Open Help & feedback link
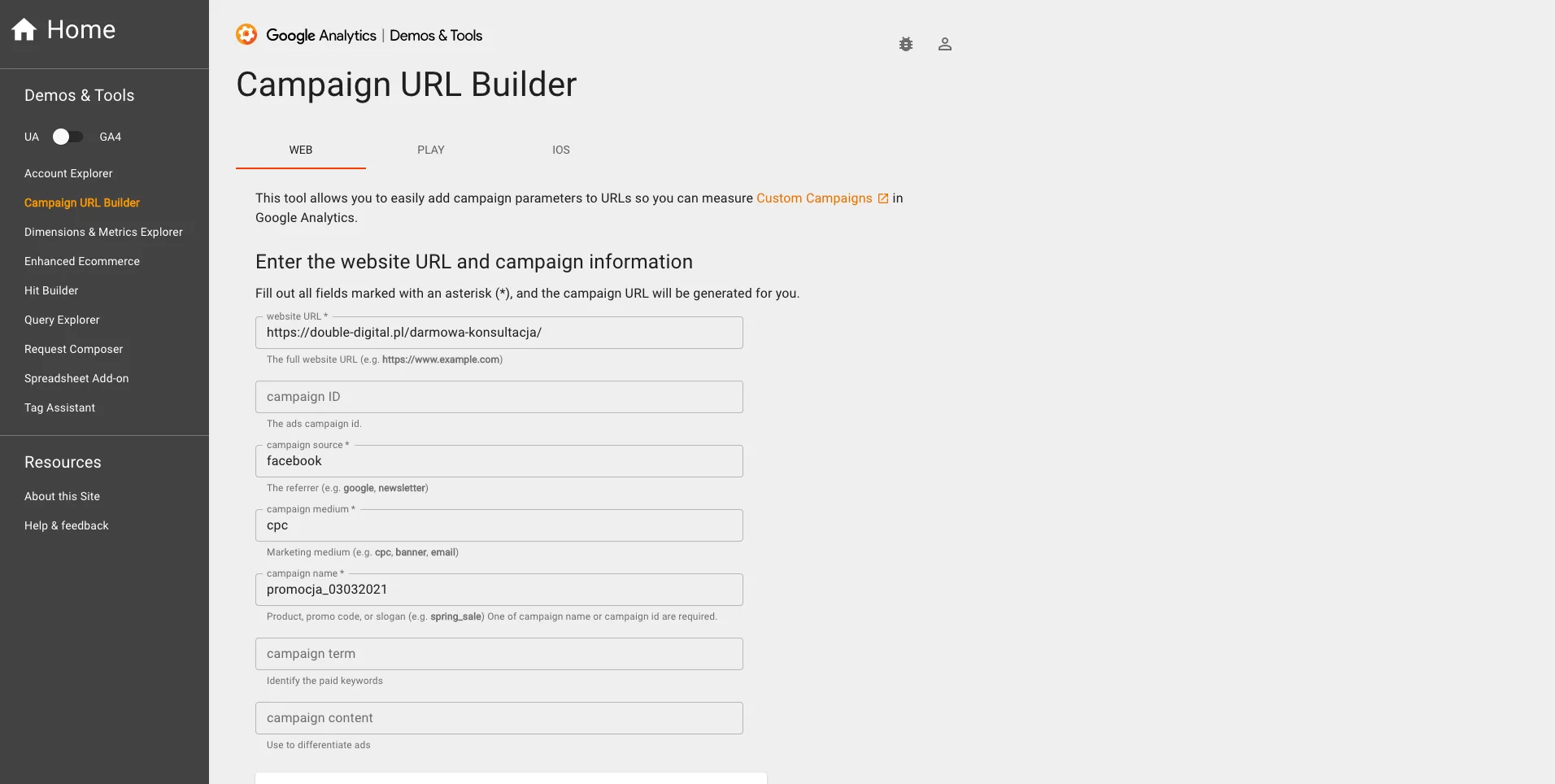Viewport: 1555px width, 784px height. (67, 525)
